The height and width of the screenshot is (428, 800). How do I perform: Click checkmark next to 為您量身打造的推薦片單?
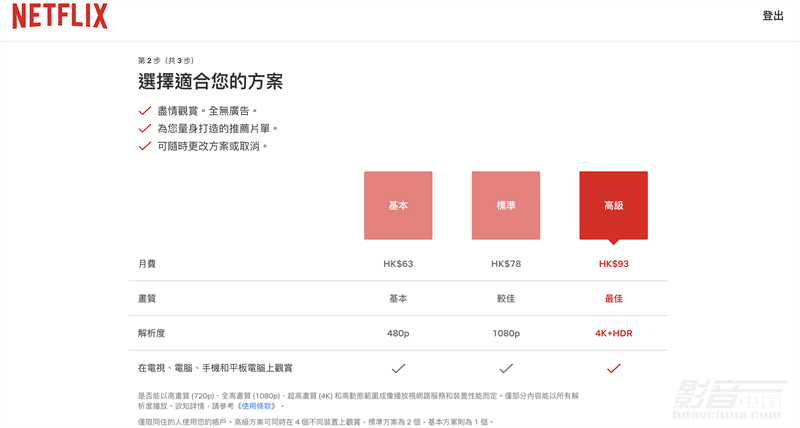(145, 128)
